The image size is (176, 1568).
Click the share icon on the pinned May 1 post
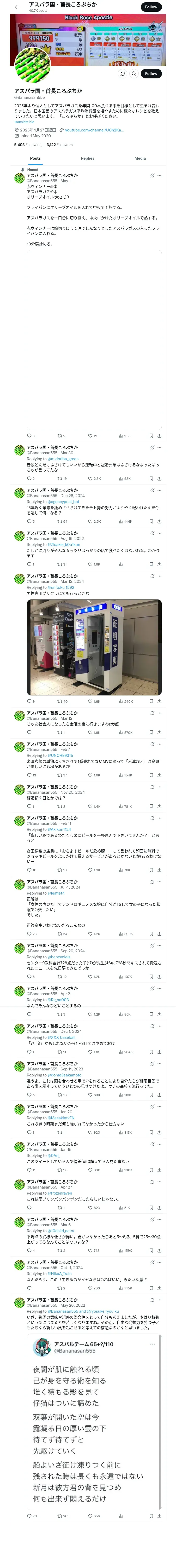click(x=159, y=436)
